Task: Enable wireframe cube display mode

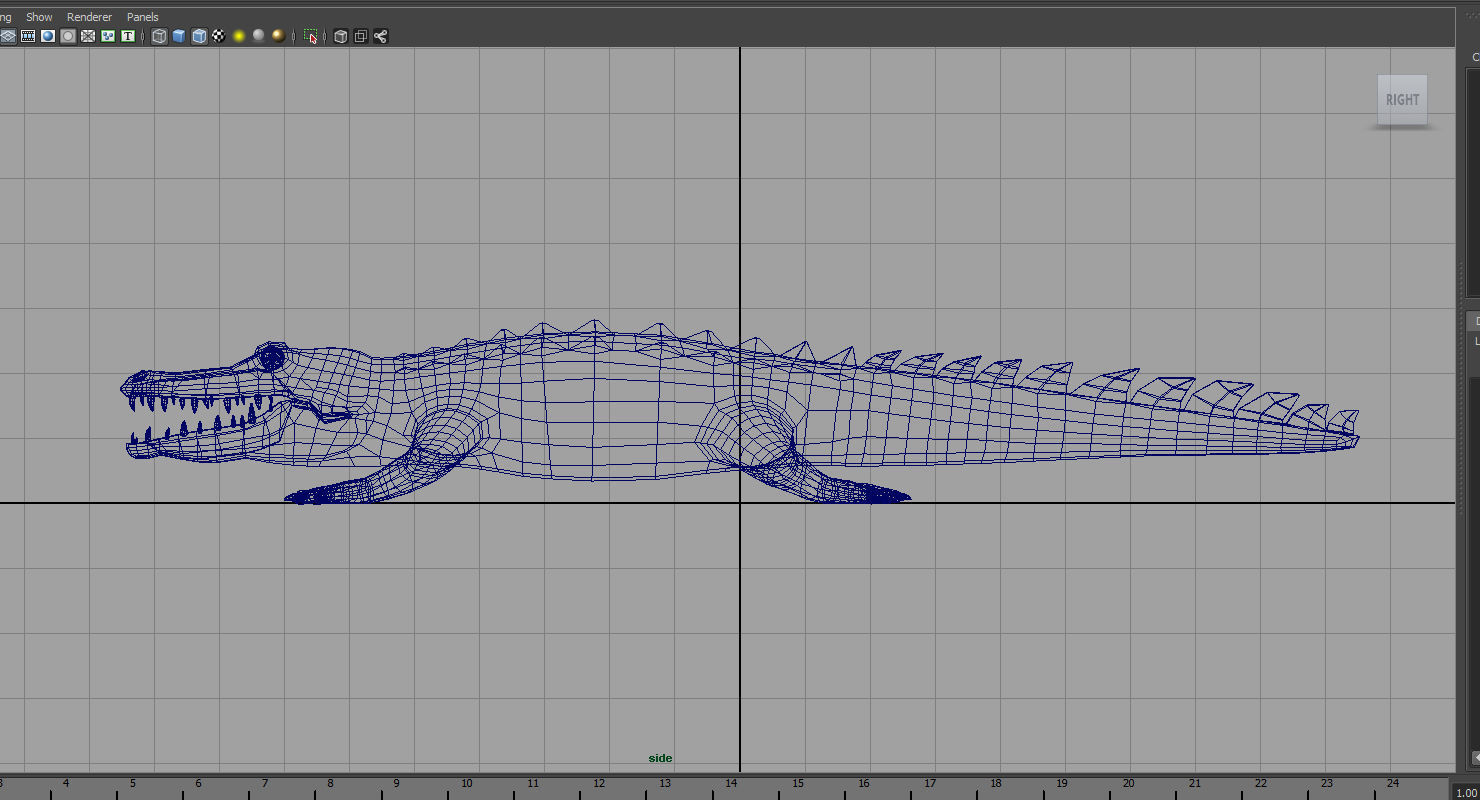Action: (159, 36)
